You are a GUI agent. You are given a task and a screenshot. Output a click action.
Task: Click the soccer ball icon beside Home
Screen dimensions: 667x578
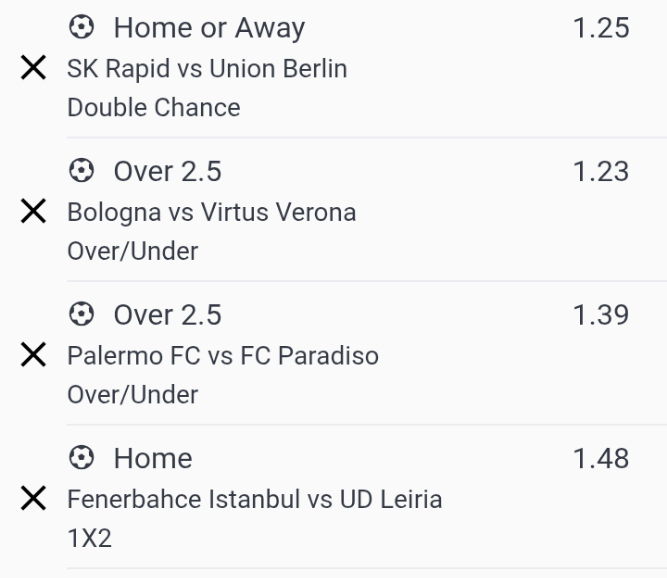pyautogui.click(x=81, y=458)
